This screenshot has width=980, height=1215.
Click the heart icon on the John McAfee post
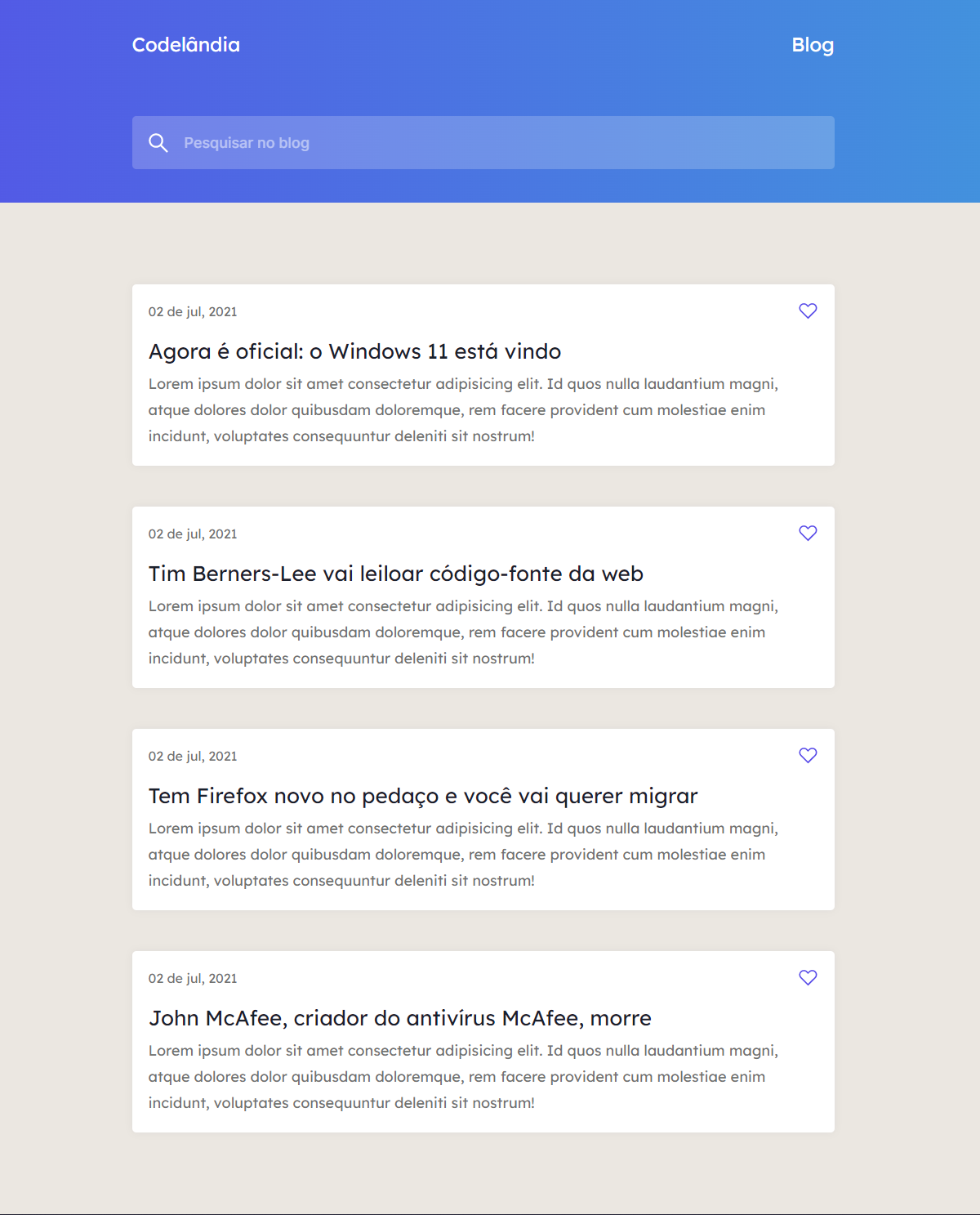808,977
